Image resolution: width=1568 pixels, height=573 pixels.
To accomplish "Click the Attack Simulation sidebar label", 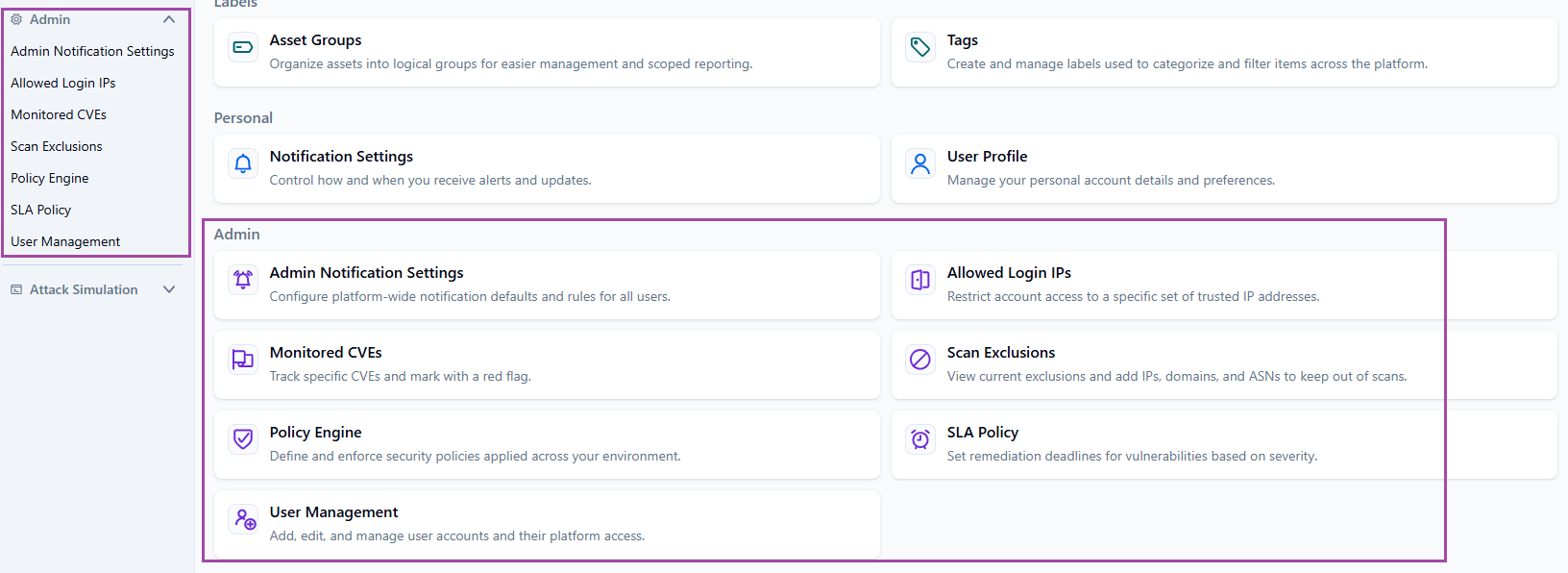I will [x=84, y=289].
